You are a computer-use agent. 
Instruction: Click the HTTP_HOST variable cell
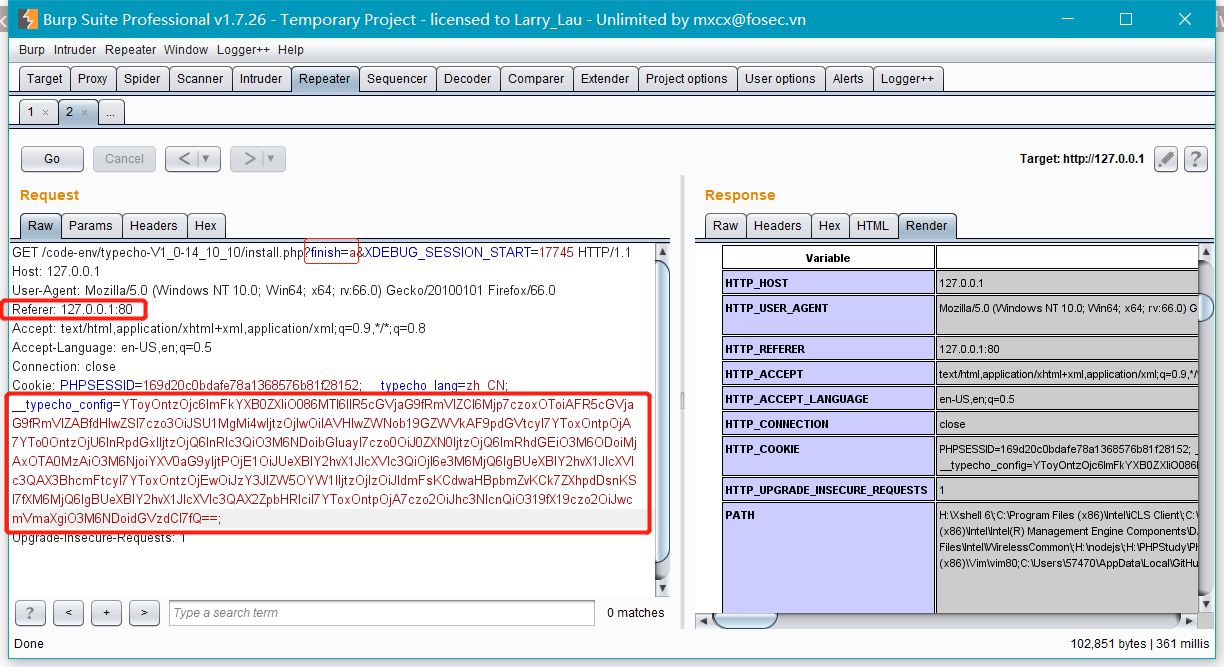(828, 283)
